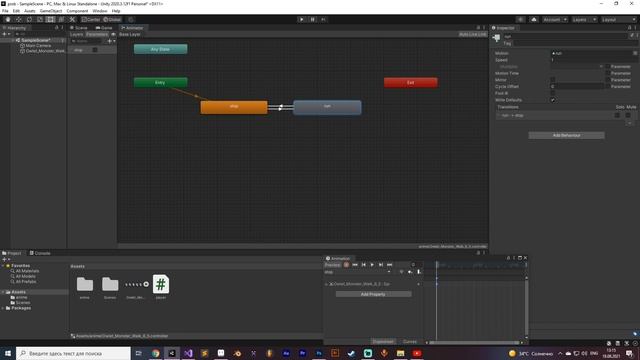Toggle Animator parameters panel visibility eye

[113, 34]
